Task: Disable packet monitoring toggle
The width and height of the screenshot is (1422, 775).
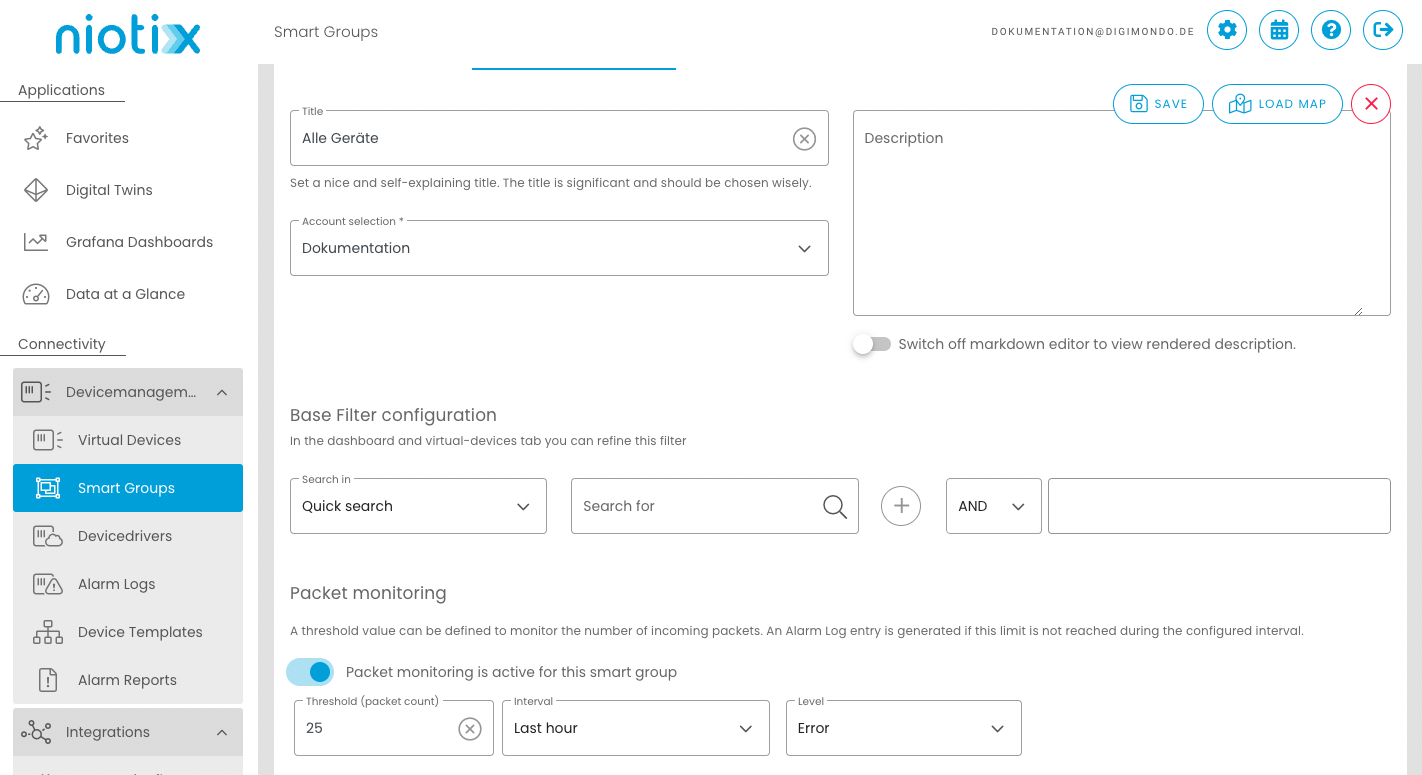Action: [x=310, y=672]
